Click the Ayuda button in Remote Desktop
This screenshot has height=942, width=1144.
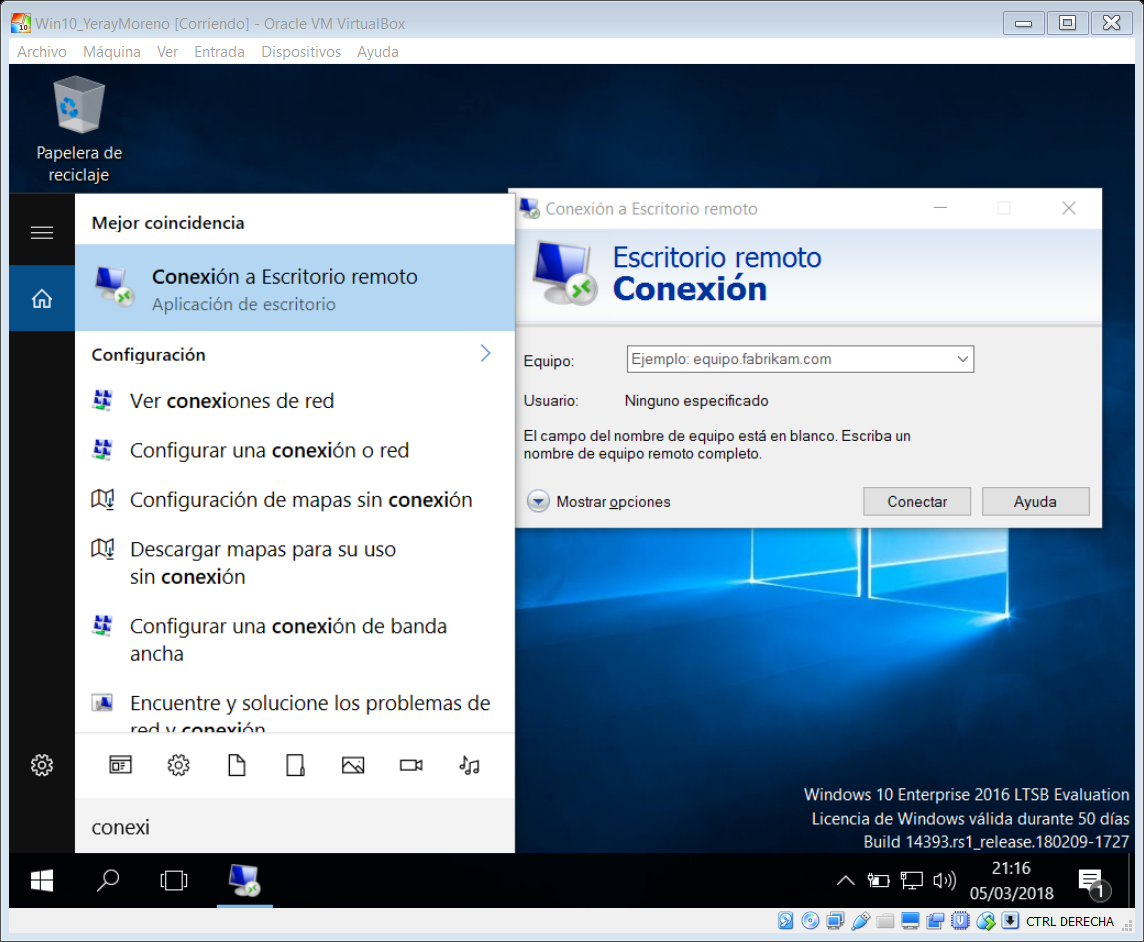tap(1035, 502)
